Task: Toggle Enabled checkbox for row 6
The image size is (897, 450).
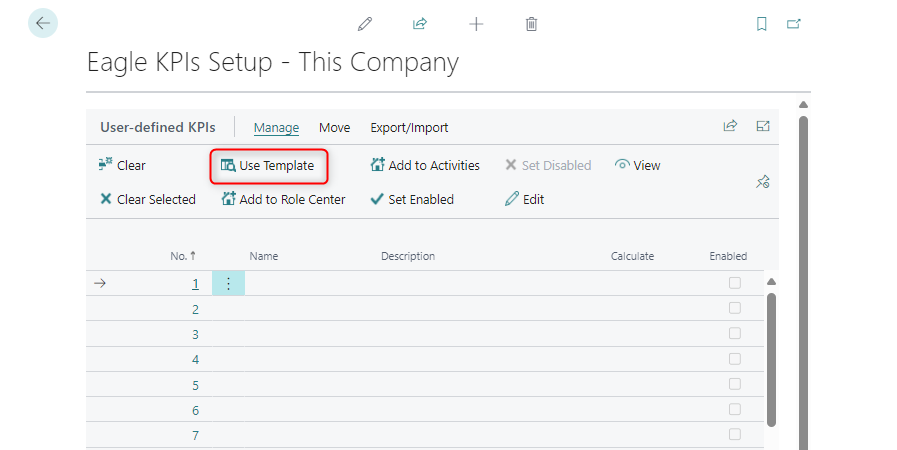Action: pos(735,410)
